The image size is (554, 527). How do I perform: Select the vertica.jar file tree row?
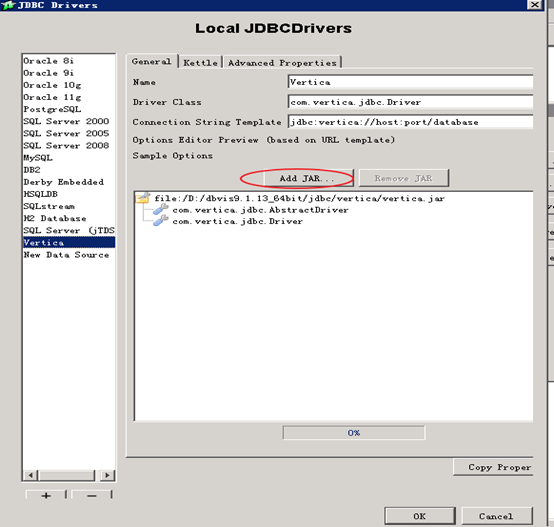tap(299, 198)
